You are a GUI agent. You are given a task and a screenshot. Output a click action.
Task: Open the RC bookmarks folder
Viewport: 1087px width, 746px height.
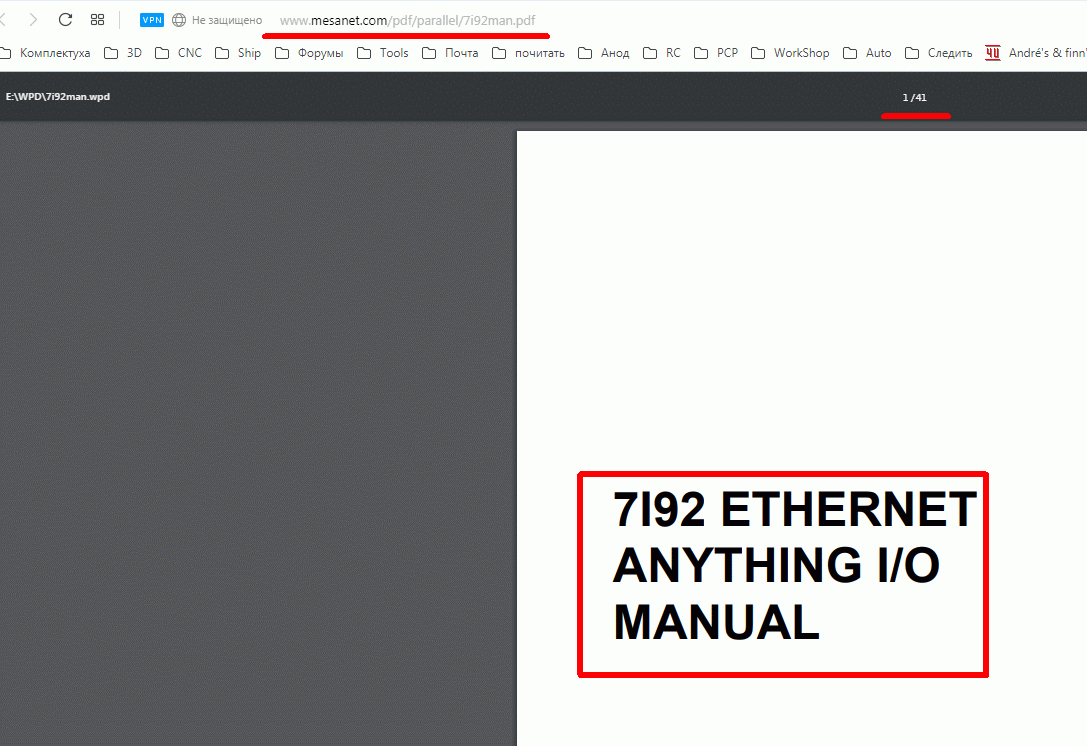click(x=662, y=53)
